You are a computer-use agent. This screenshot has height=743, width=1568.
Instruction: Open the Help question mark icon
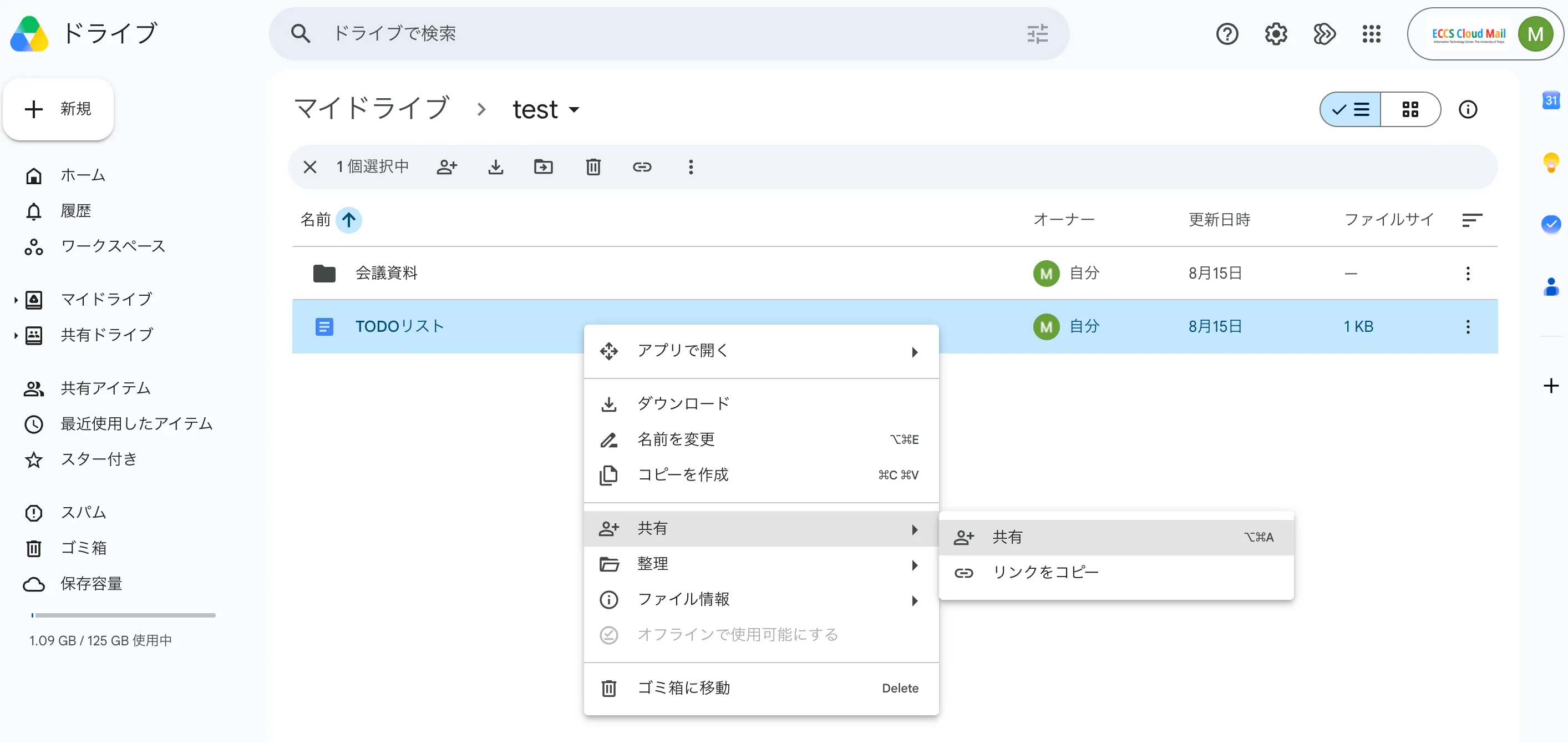click(1227, 33)
